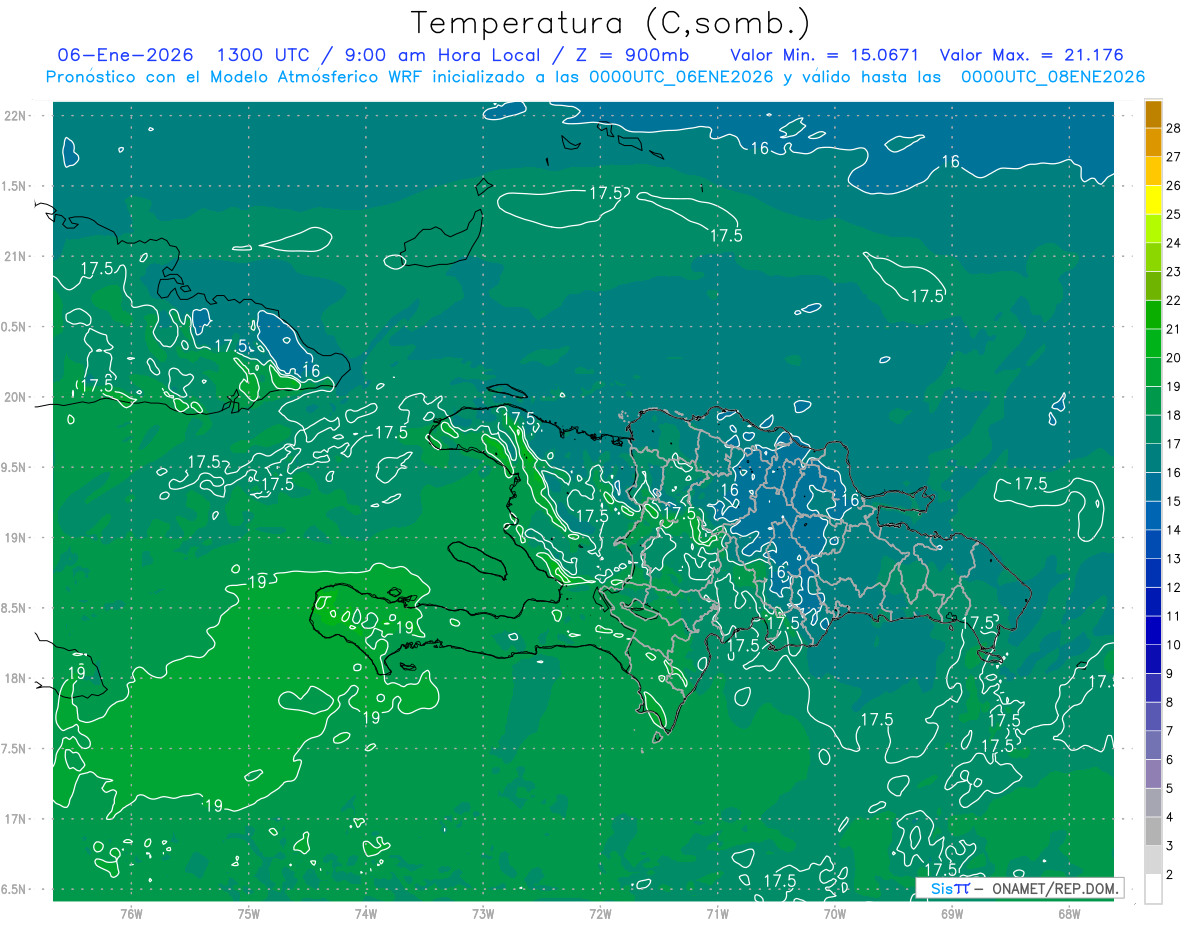Click the "6.5N" latitude axis label
The width and height of the screenshot is (1200, 927).
click(x=14, y=890)
